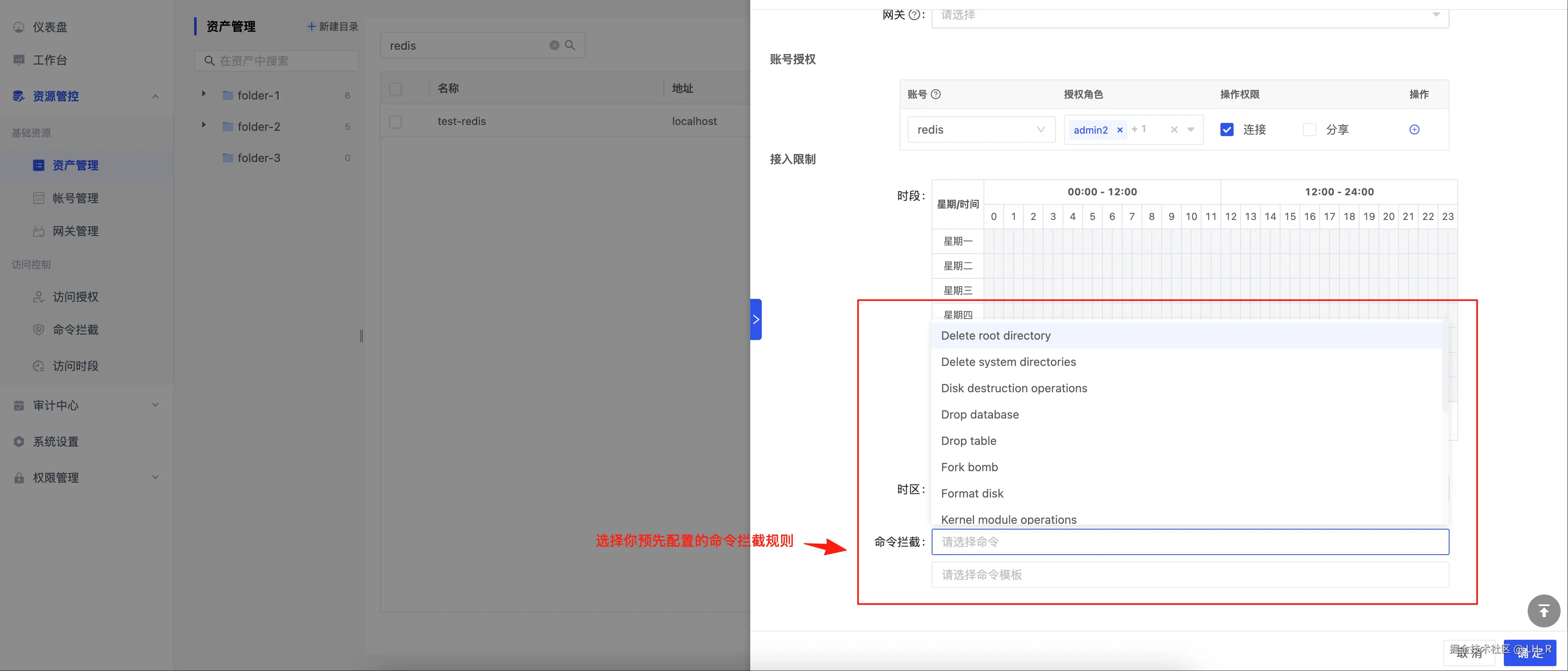Open the 请选择命令模板 dropdown
Screen dimensions: 1568x671
[1190, 575]
